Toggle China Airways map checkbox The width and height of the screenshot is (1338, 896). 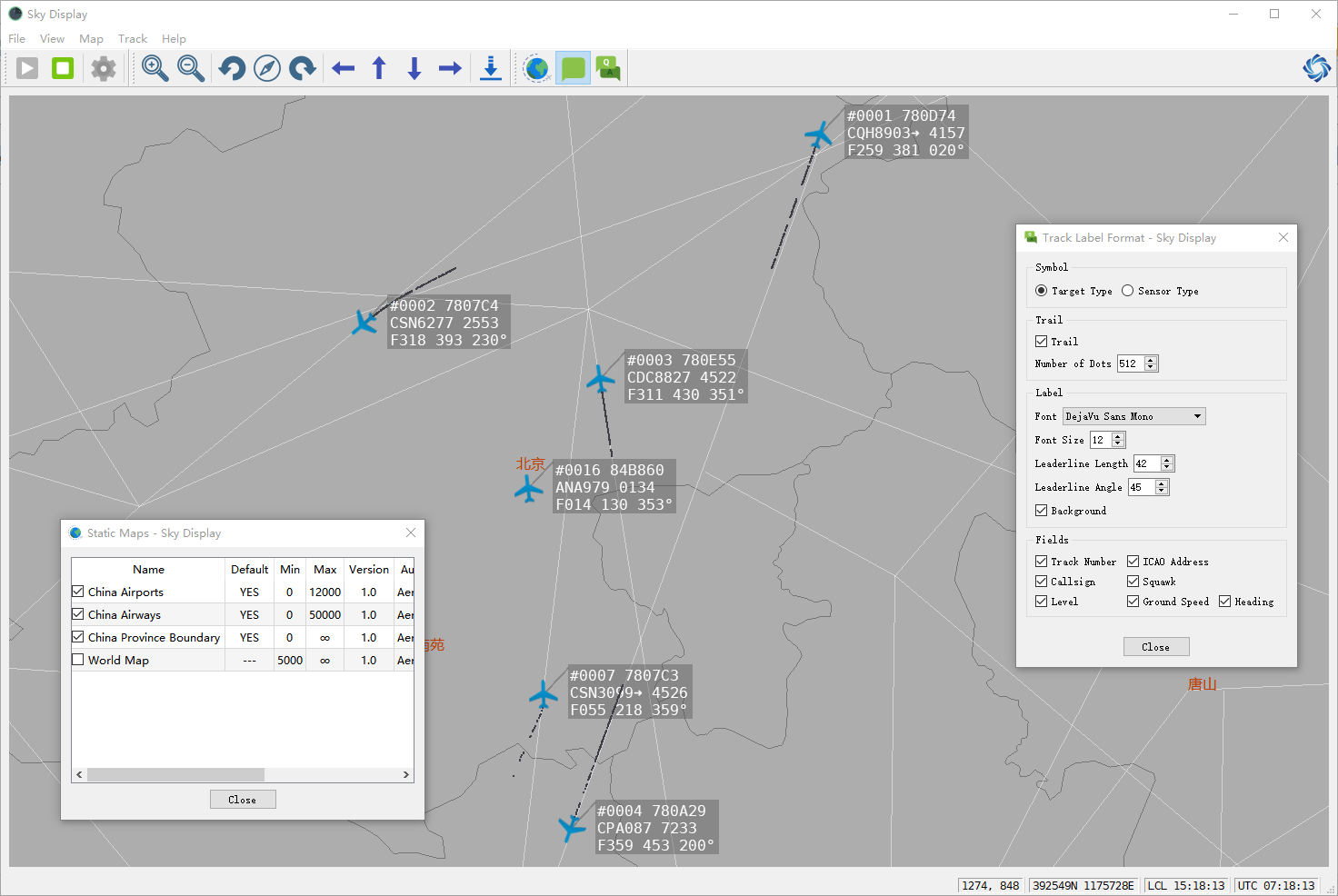(x=78, y=614)
